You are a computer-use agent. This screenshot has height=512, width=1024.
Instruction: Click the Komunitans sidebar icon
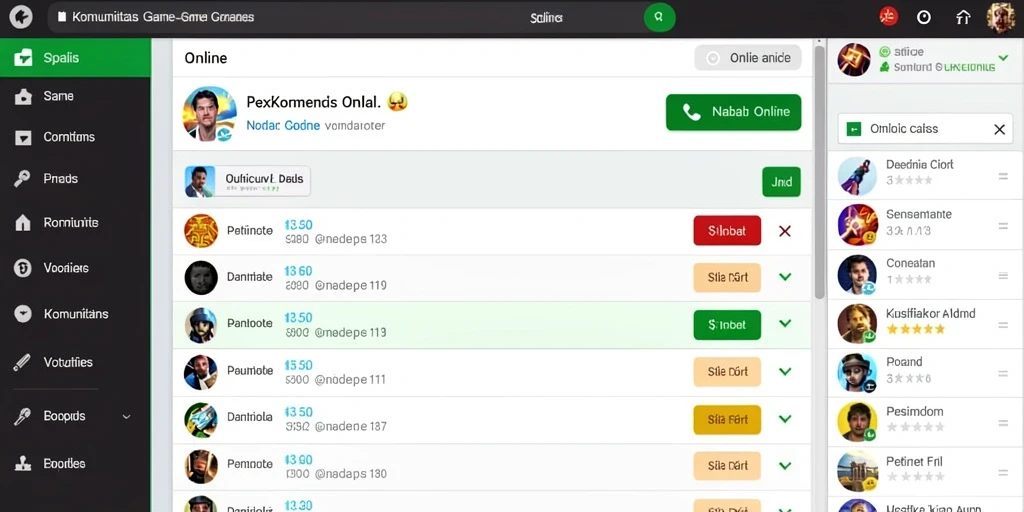tap(23, 314)
